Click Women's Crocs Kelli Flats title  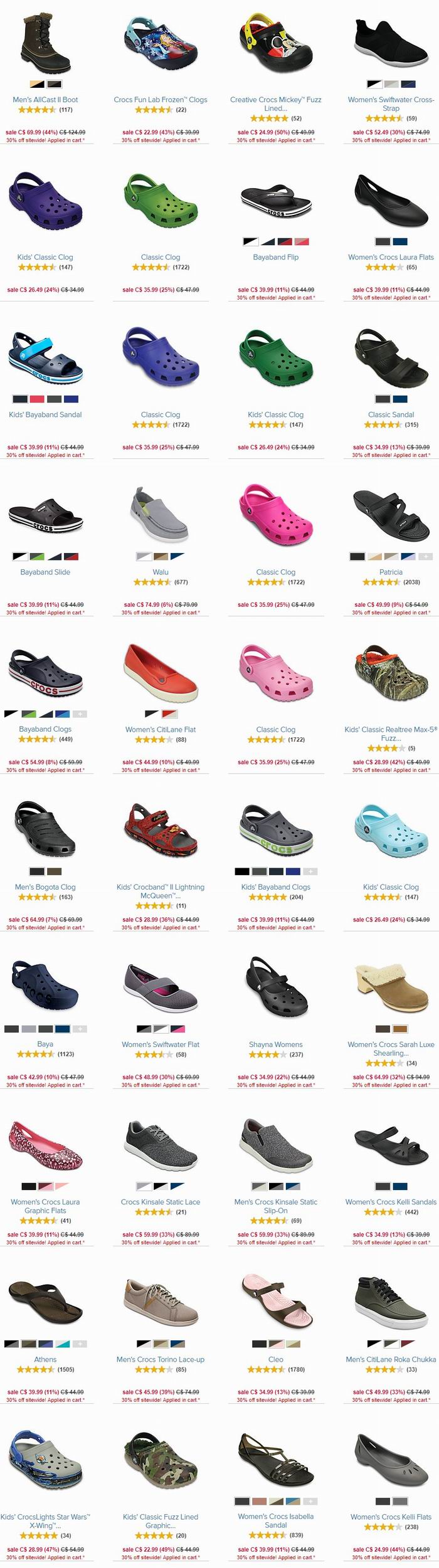pyautogui.click(x=391, y=1517)
